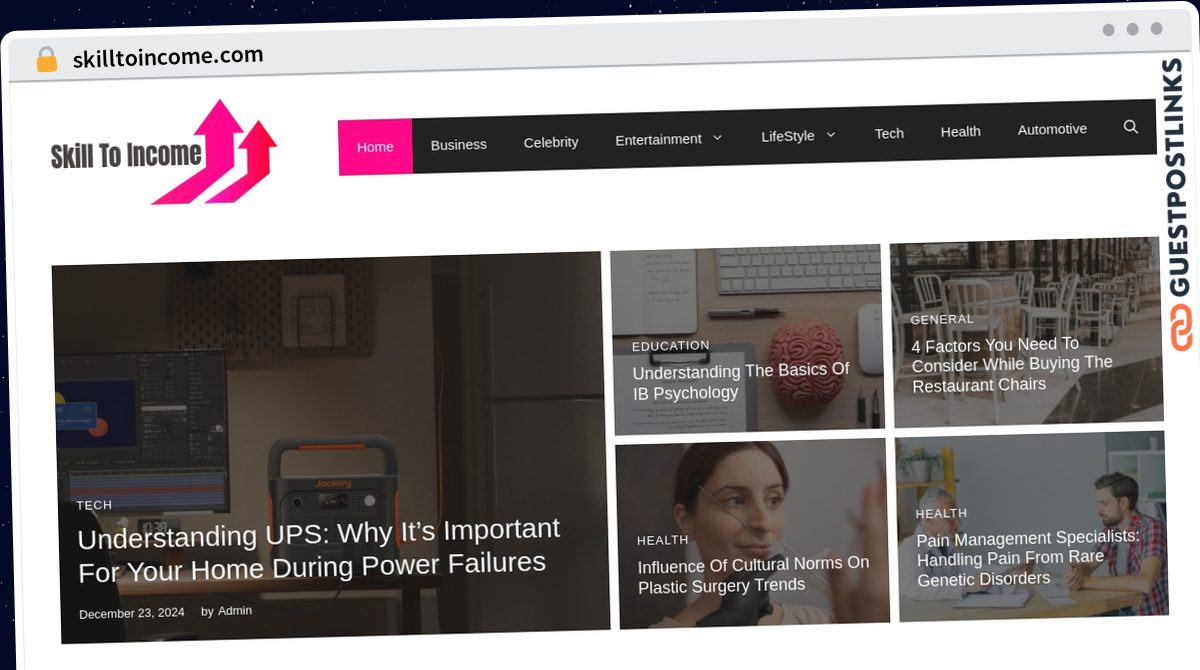Open the Automotive menu item
Image resolution: width=1200 pixels, height=670 pixels.
pyautogui.click(x=1052, y=129)
